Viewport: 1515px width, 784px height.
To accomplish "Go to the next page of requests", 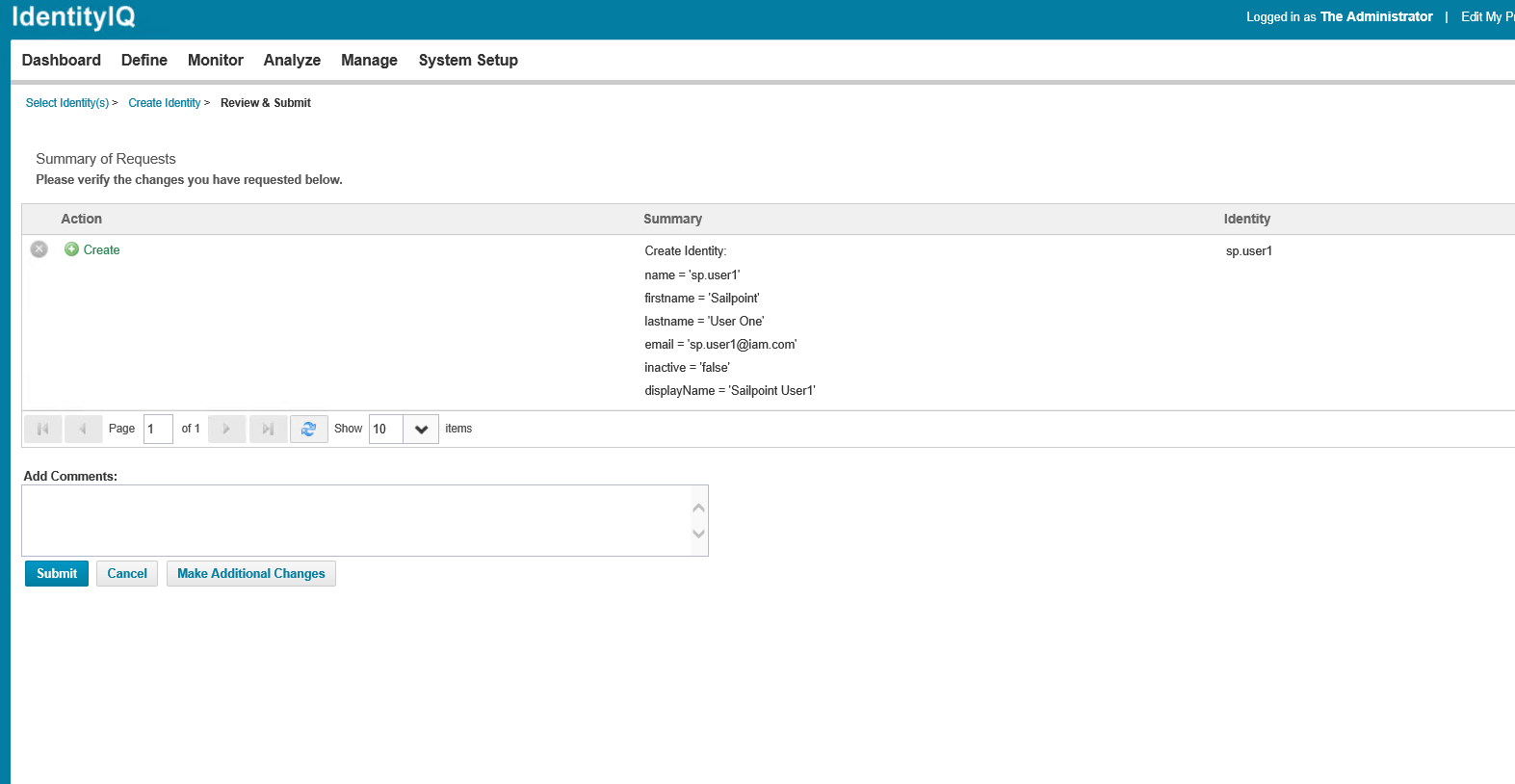I will click(x=226, y=429).
